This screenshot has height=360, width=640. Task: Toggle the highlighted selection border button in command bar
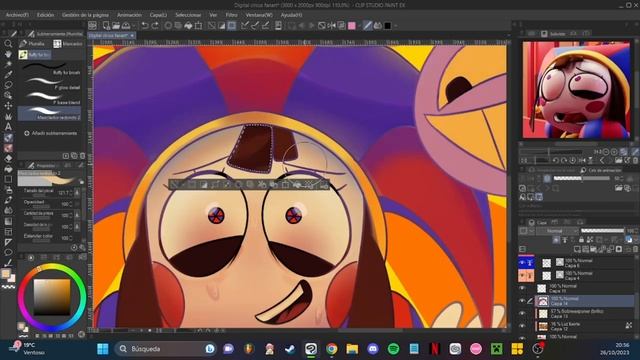point(232,26)
